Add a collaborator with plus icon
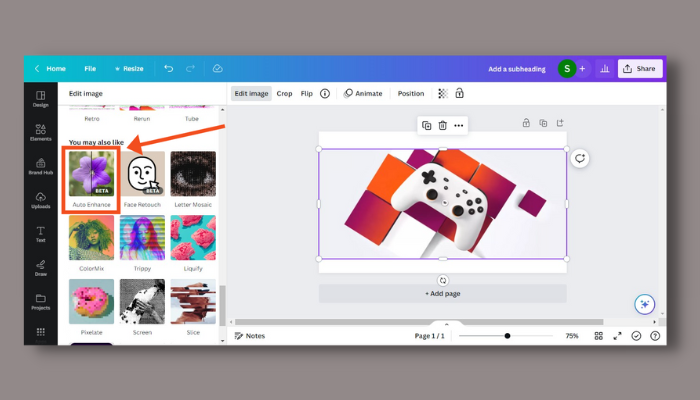This screenshot has width=700, height=400. (582, 69)
